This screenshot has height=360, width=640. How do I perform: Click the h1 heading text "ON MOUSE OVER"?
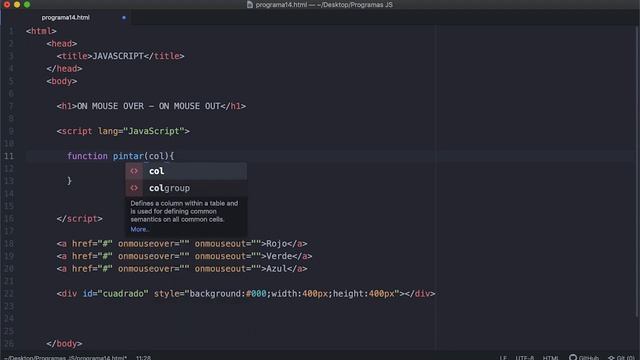pyautogui.click(x=111, y=106)
